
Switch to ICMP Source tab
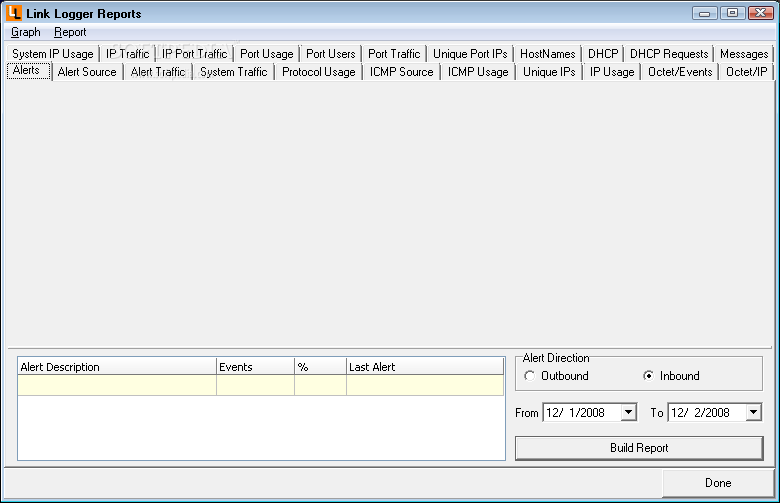pos(401,72)
